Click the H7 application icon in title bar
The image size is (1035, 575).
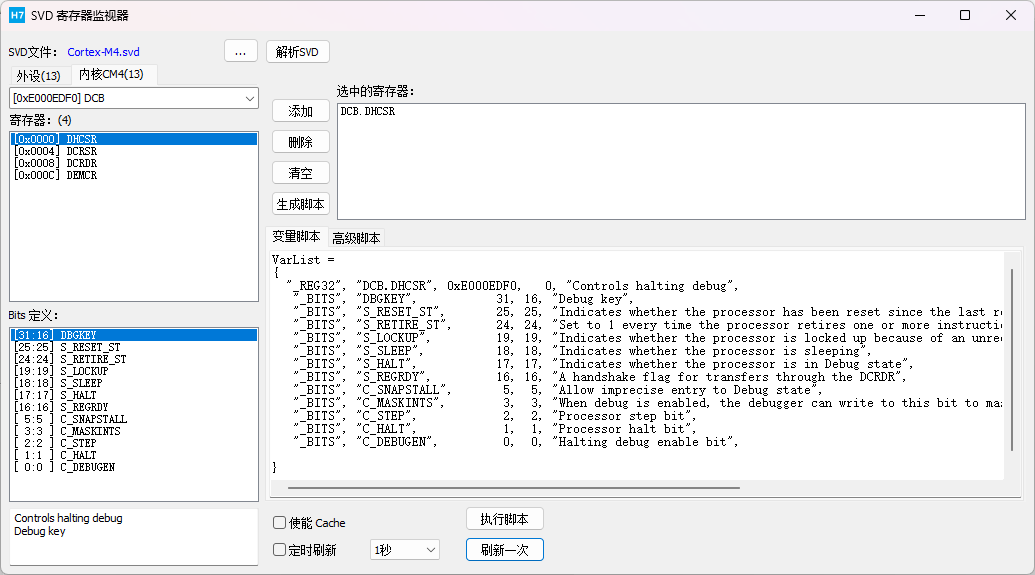coord(17,15)
